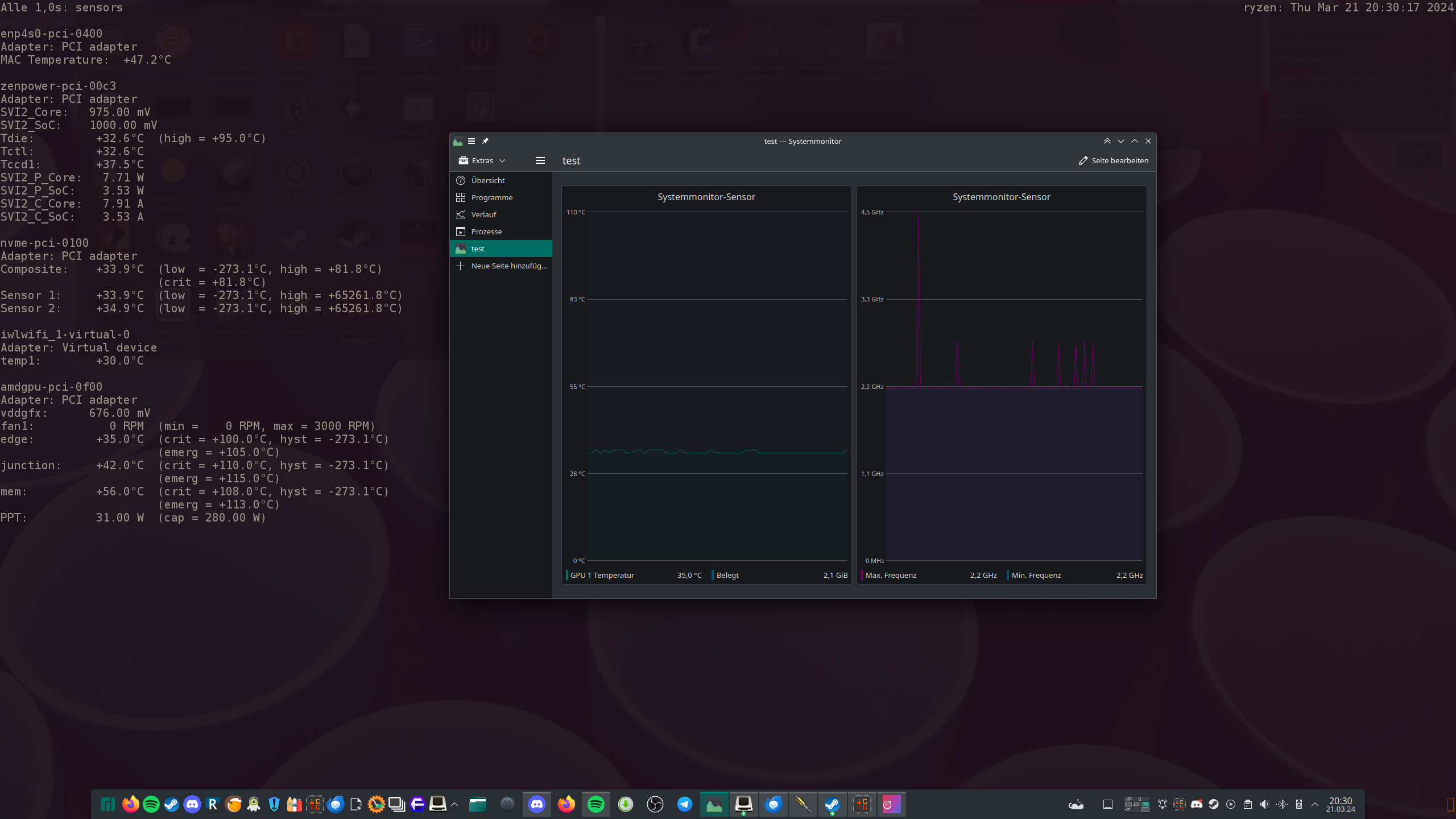Open the titlebar window menu icon
The height and width of the screenshot is (819, 1456).
[x=471, y=141]
